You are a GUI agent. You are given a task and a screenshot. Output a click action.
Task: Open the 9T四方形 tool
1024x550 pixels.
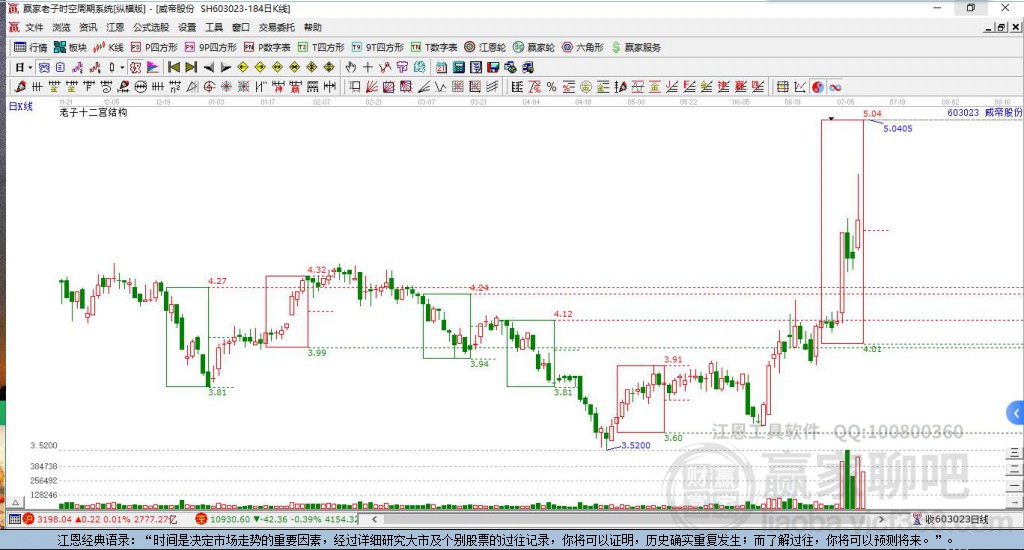pos(377,47)
